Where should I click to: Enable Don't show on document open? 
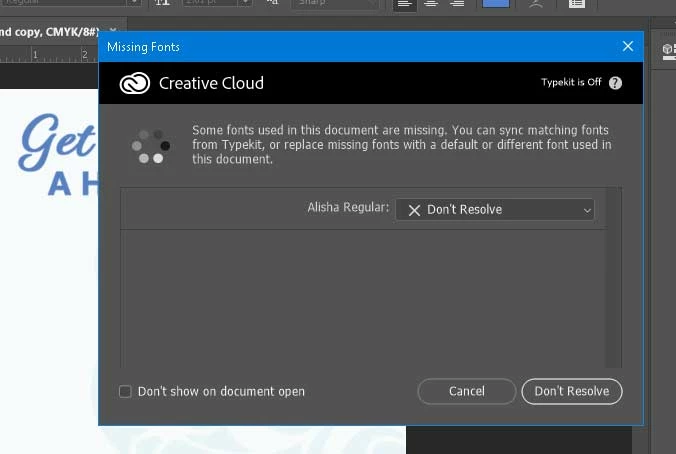click(125, 391)
